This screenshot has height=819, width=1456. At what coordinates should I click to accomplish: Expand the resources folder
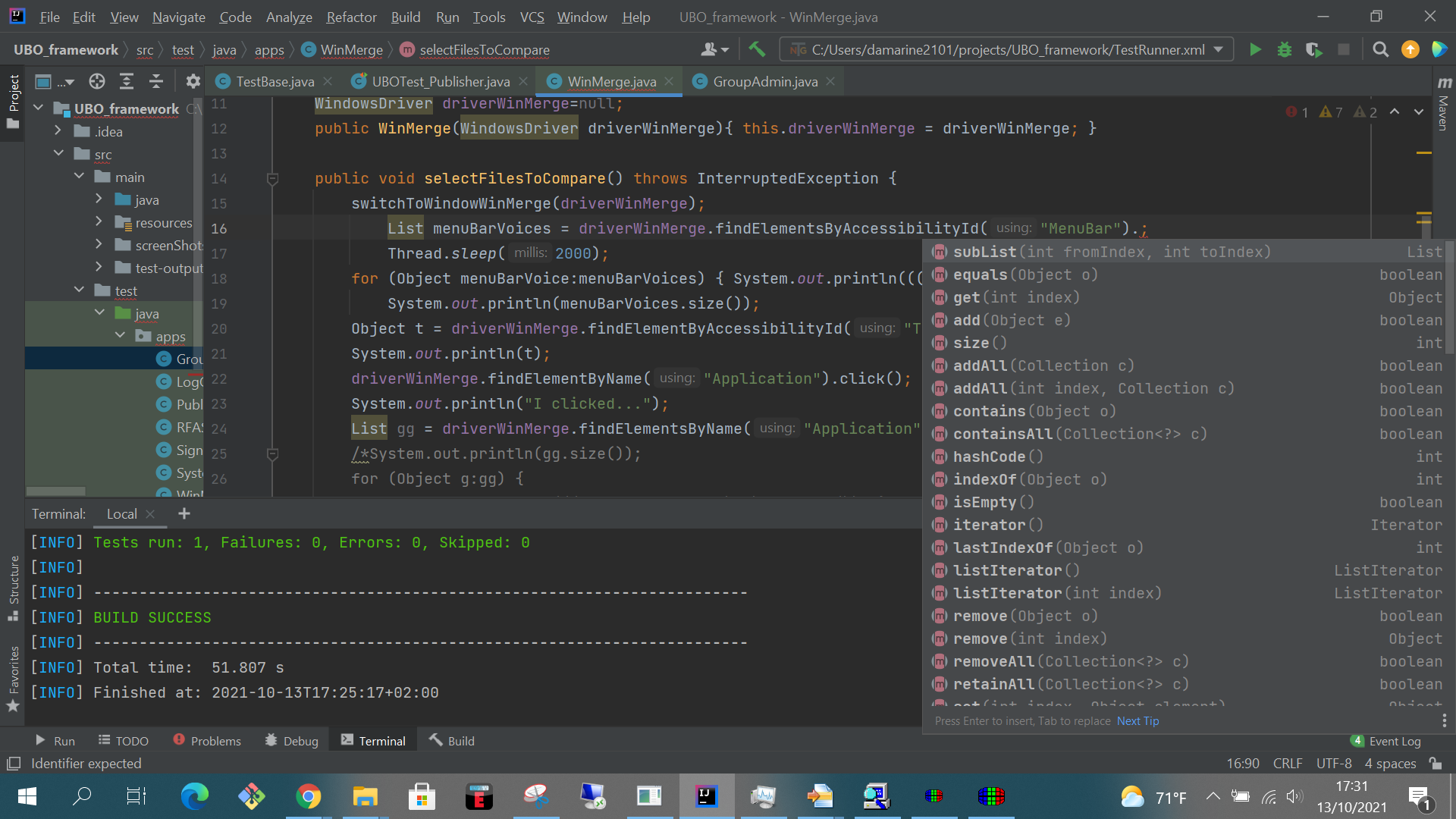coord(99,222)
